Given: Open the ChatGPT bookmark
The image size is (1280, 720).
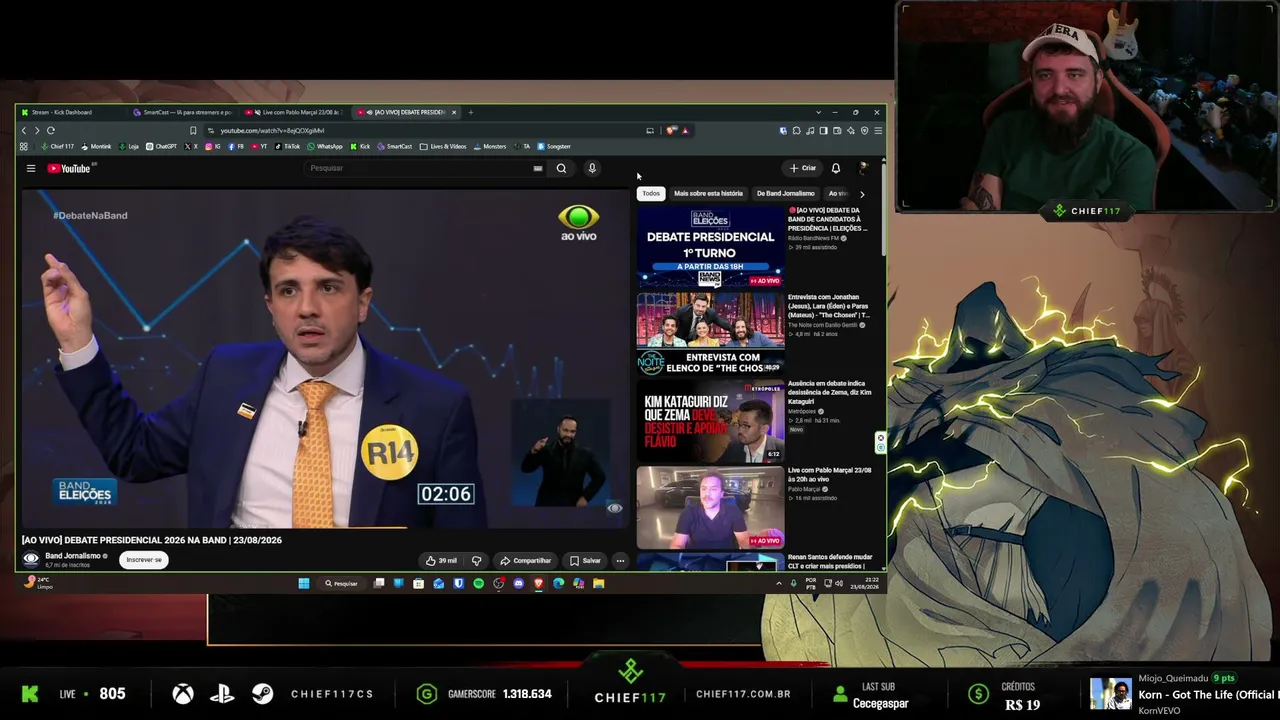Looking at the screenshot, I should coord(161,146).
